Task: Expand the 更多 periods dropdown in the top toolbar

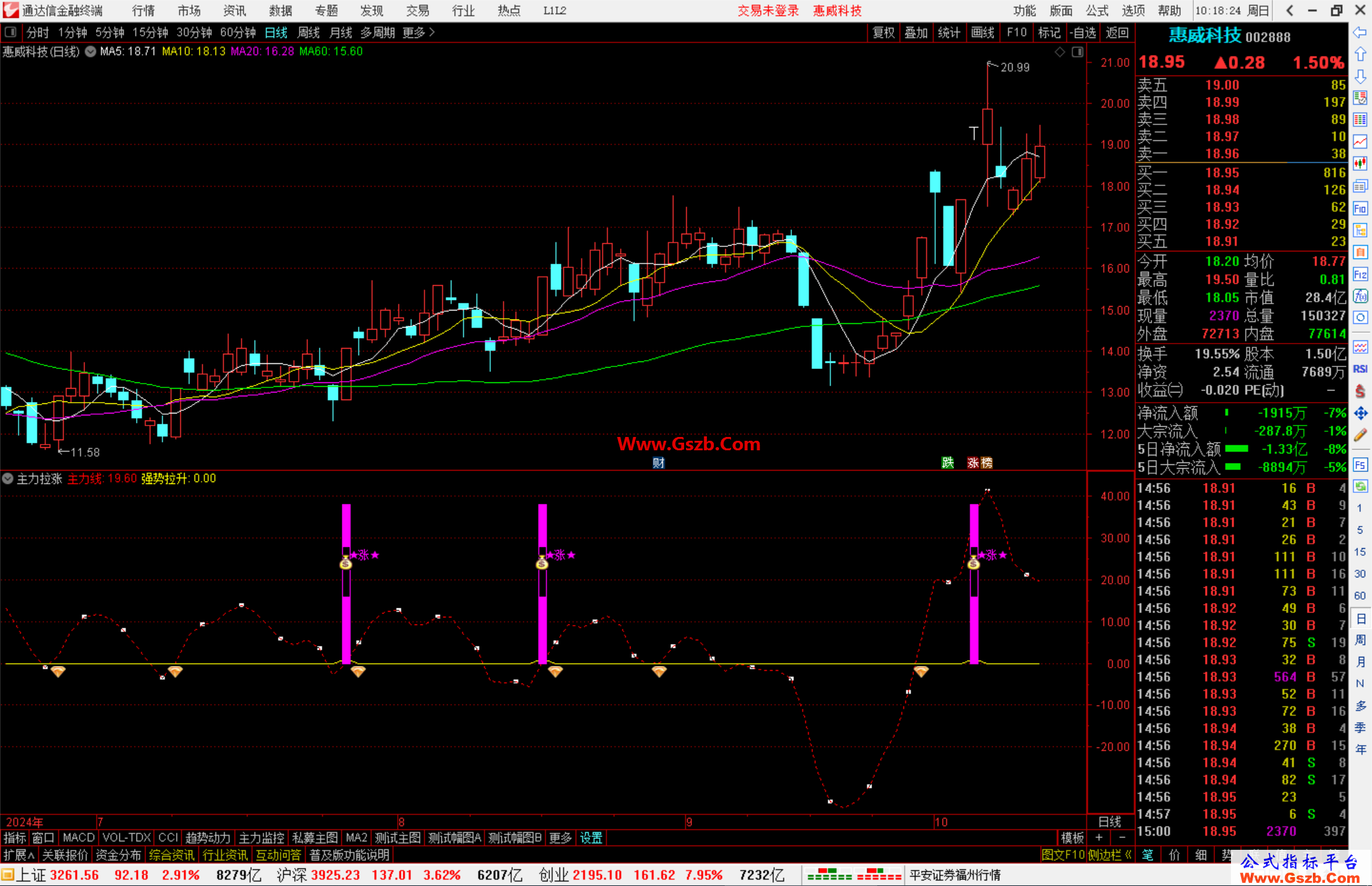Action: [x=418, y=32]
